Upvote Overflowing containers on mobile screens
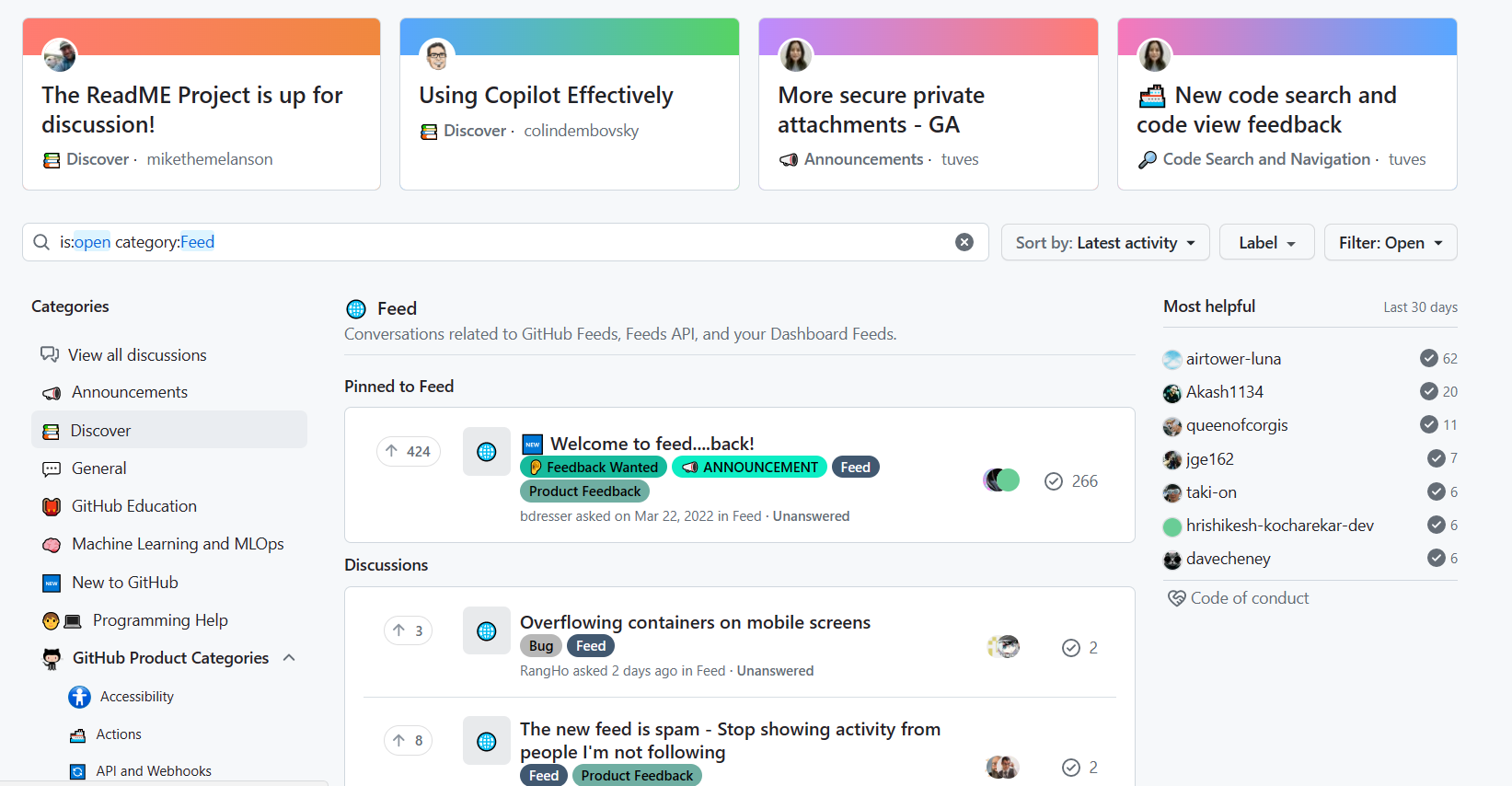Image resolution: width=1512 pixels, height=786 pixels. (x=408, y=630)
